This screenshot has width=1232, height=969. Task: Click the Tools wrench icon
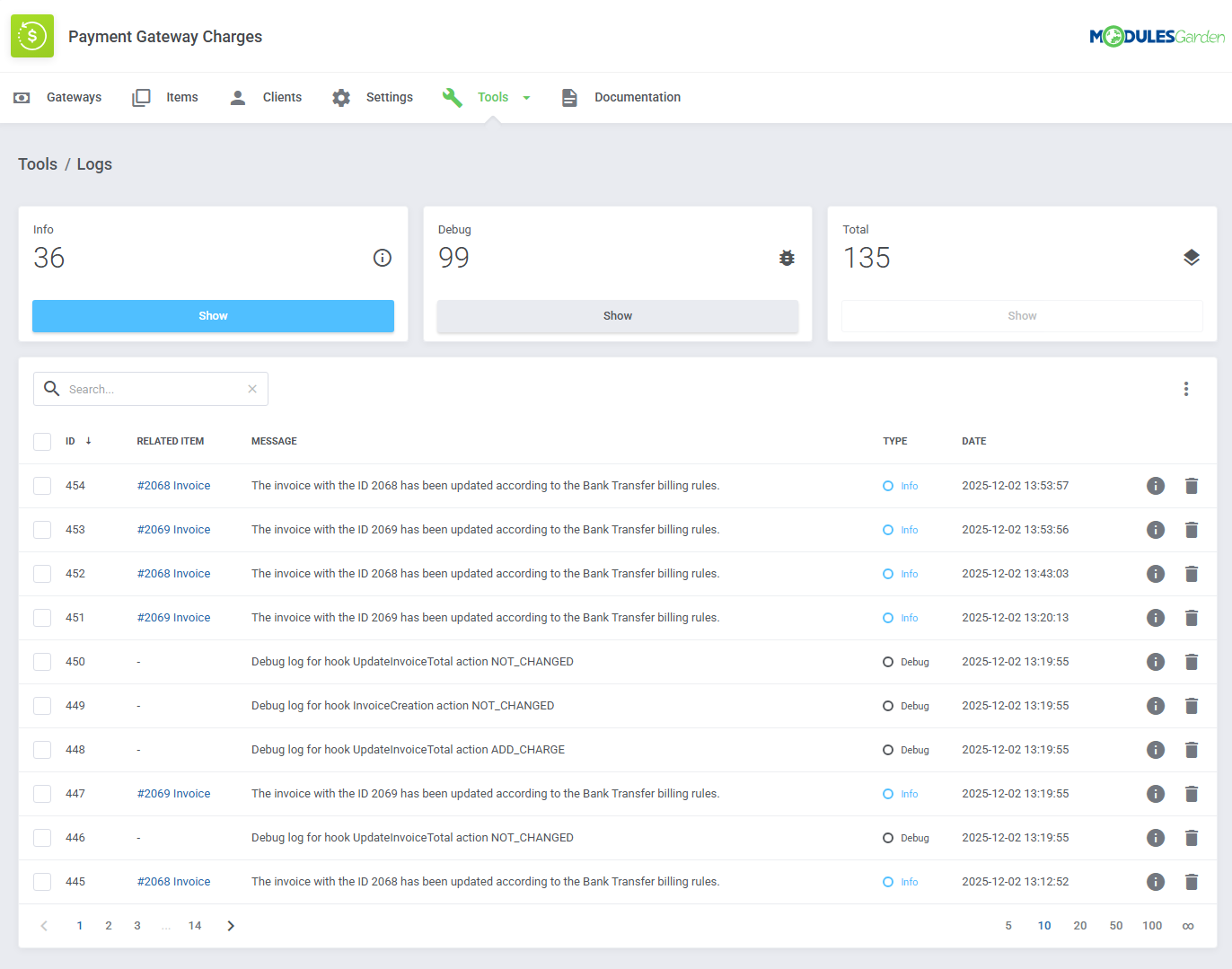[x=450, y=96]
